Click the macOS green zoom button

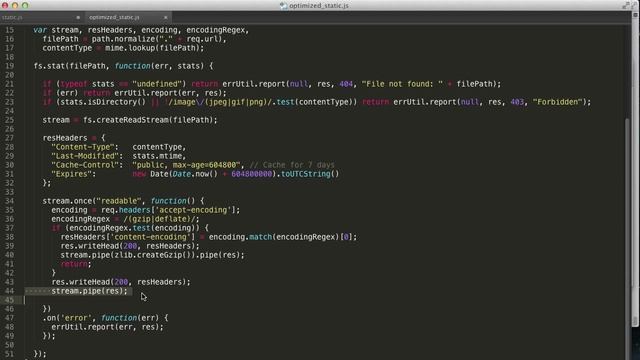(25, 5)
